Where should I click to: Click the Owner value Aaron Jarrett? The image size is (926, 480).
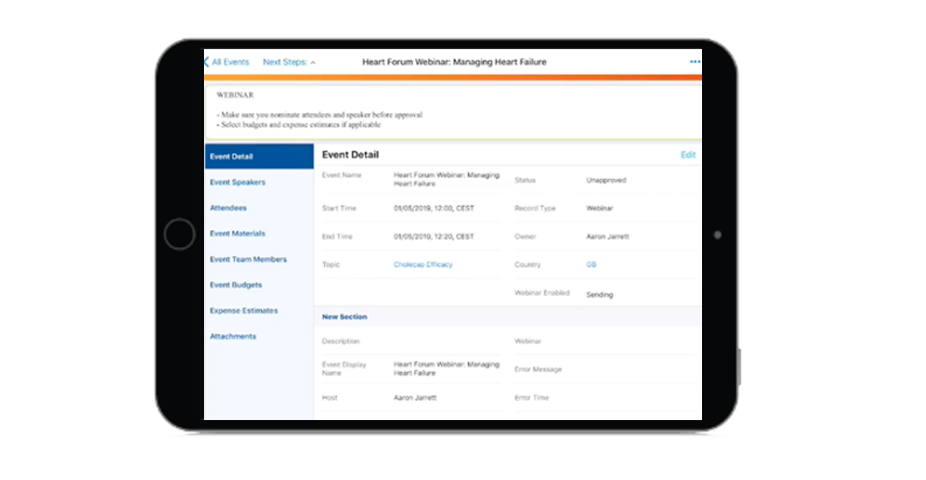610,237
